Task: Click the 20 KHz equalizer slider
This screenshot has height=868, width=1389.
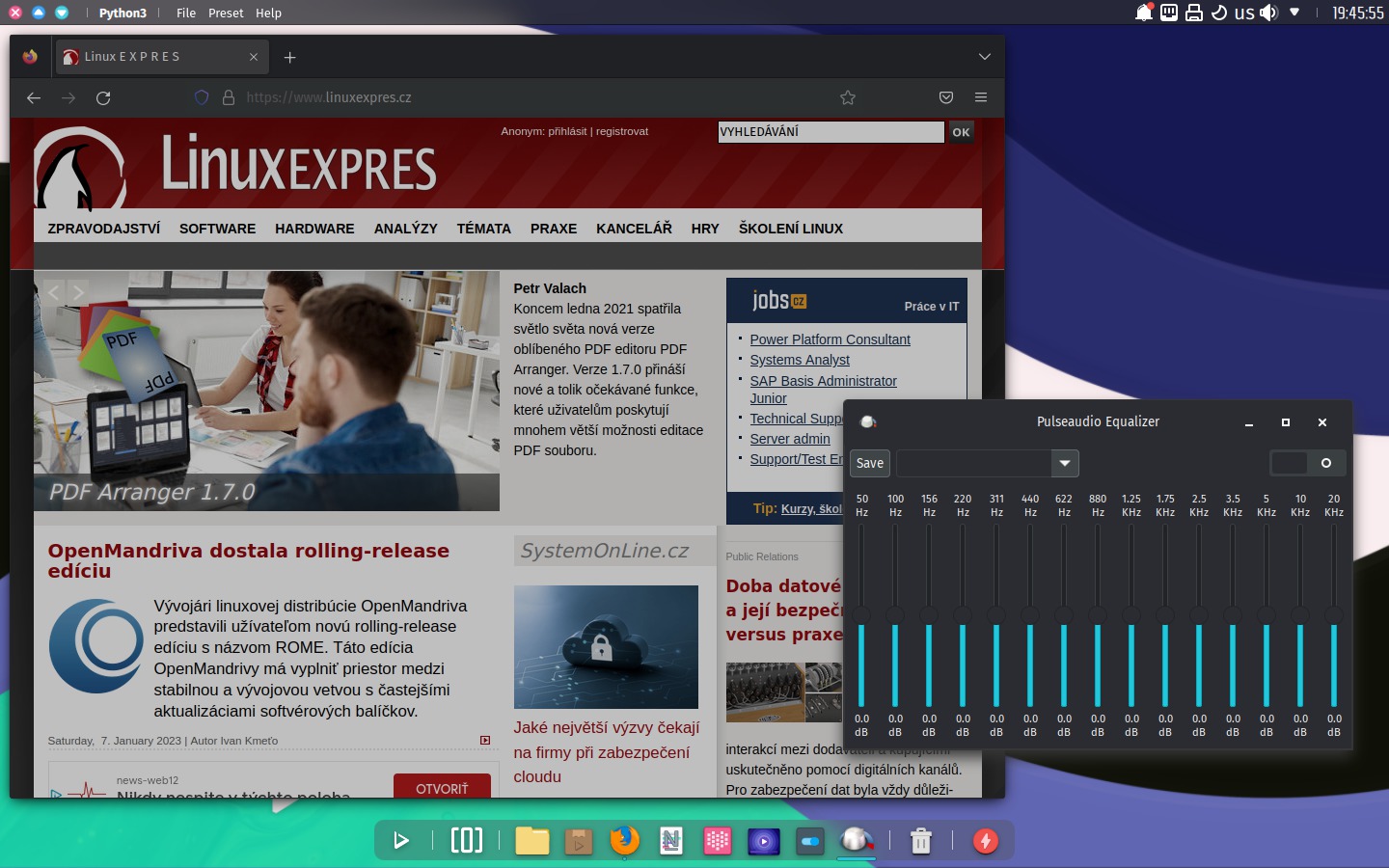Action: (x=1334, y=615)
